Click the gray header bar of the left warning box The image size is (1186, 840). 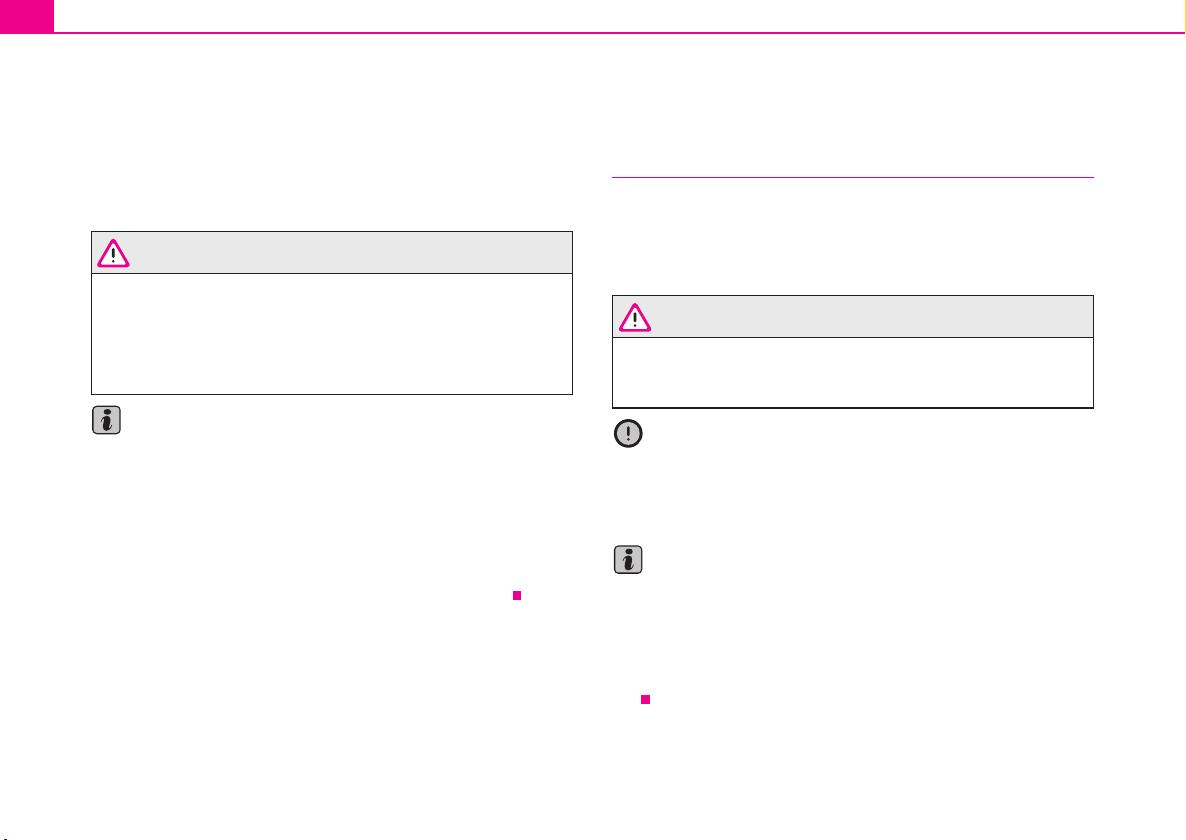332,253
